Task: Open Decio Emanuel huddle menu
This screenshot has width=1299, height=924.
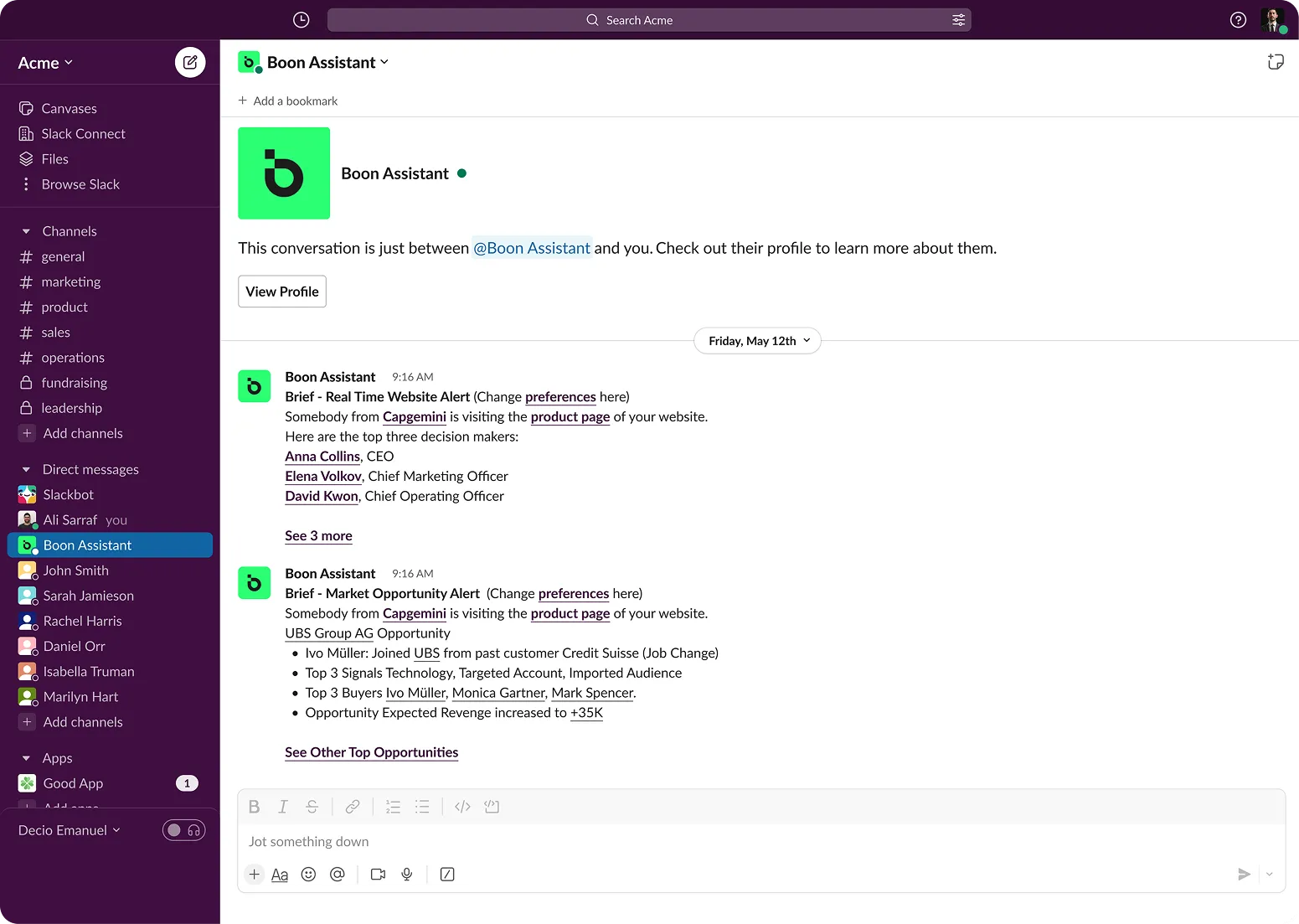Action: pos(70,830)
